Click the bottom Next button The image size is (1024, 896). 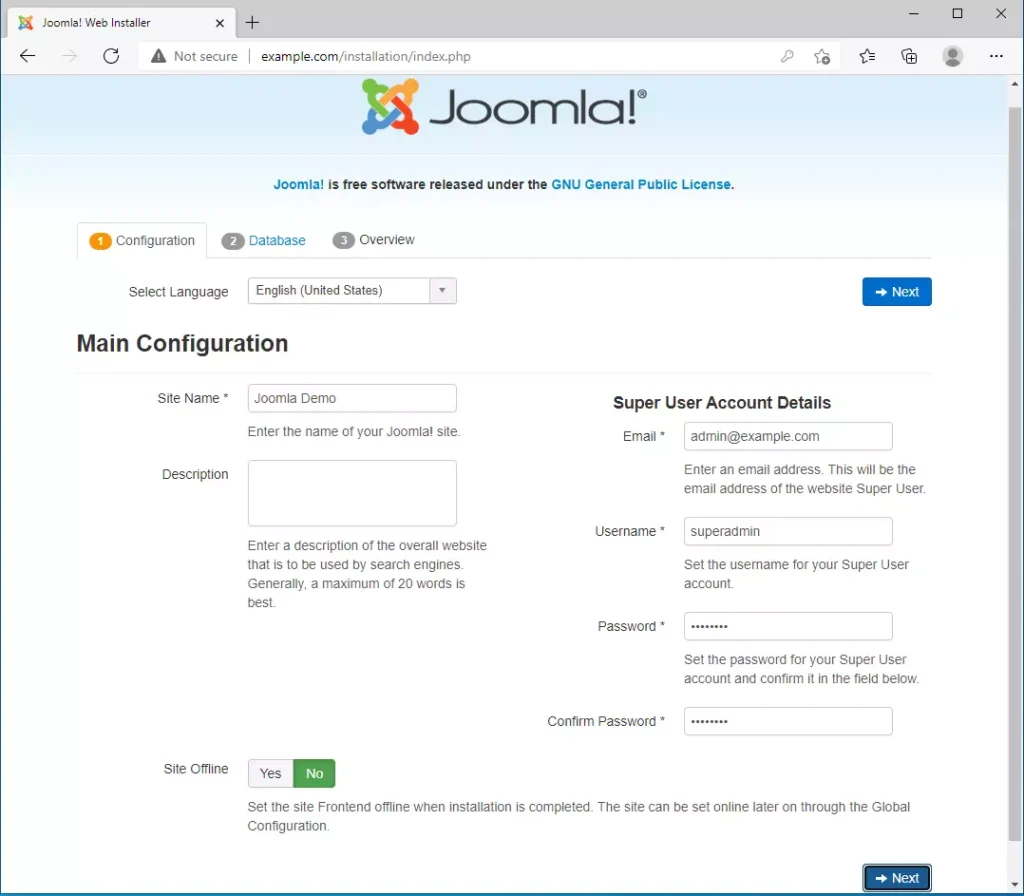tap(897, 878)
